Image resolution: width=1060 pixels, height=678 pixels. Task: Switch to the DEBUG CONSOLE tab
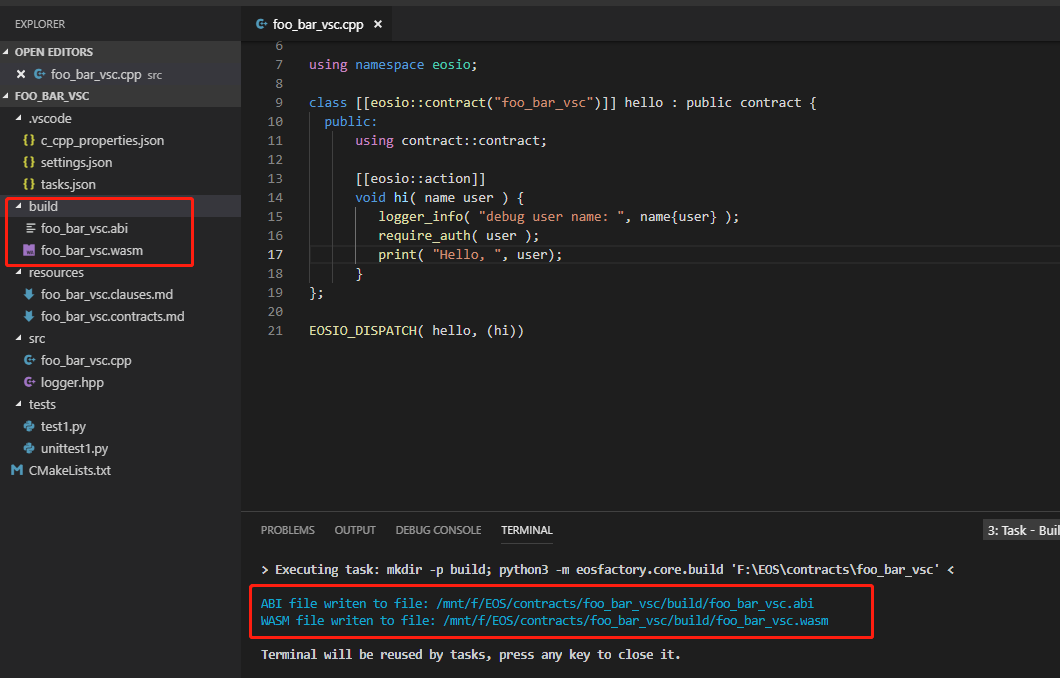pyautogui.click(x=438, y=530)
